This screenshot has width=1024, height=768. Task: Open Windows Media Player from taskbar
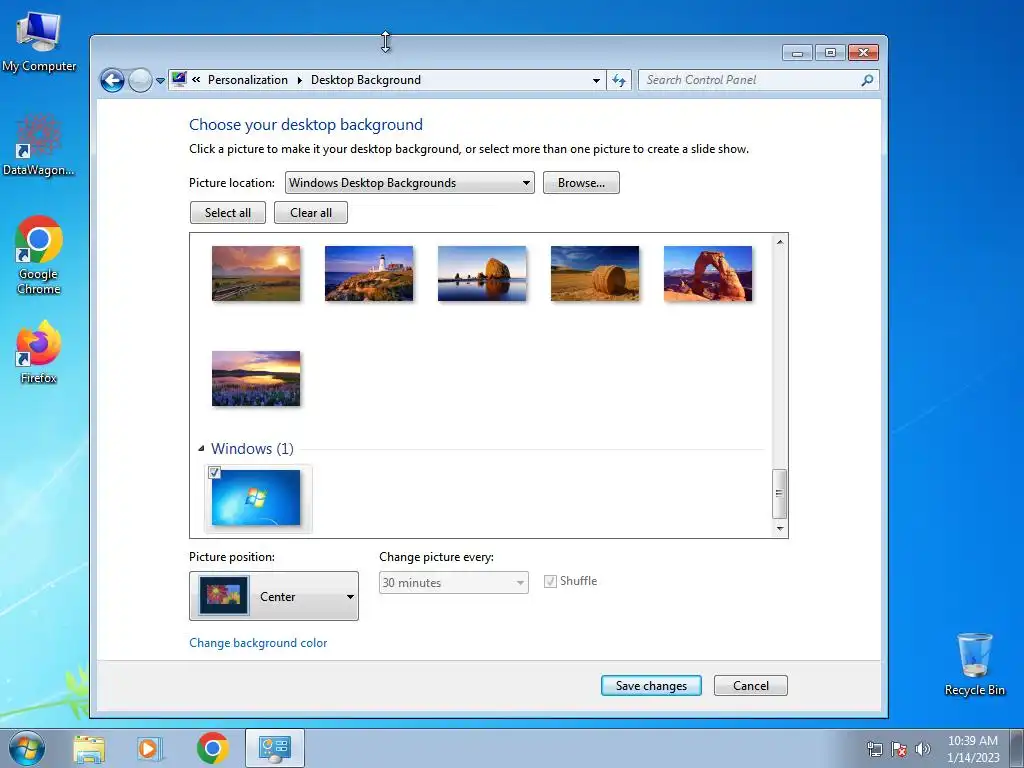click(150, 748)
